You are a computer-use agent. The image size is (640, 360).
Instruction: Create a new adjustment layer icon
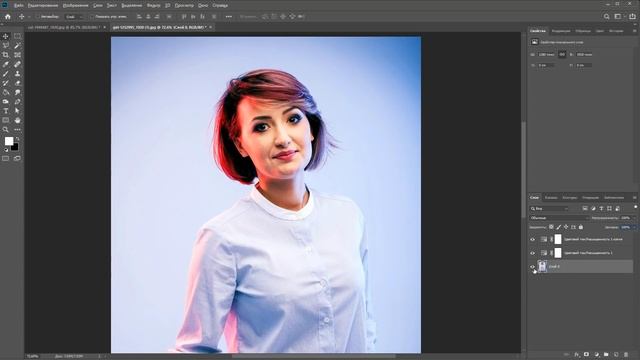(596, 355)
